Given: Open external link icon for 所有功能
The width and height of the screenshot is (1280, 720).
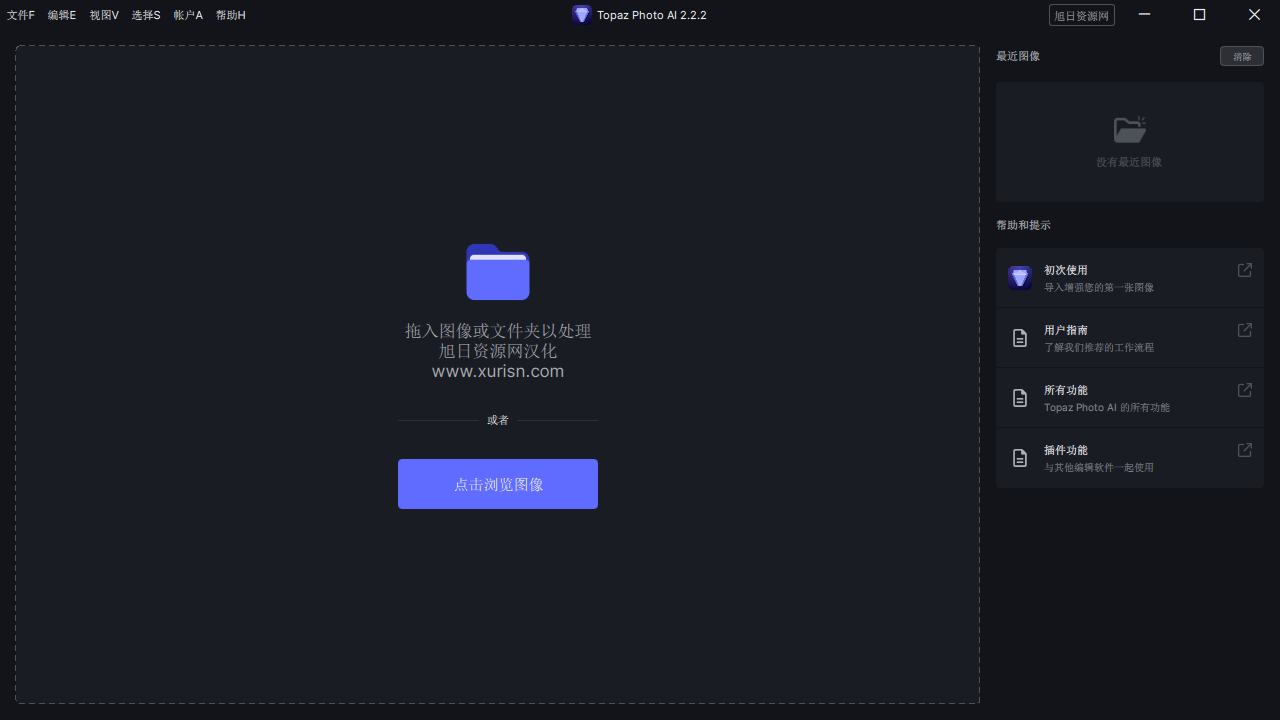Looking at the screenshot, I should [x=1245, y=390].
